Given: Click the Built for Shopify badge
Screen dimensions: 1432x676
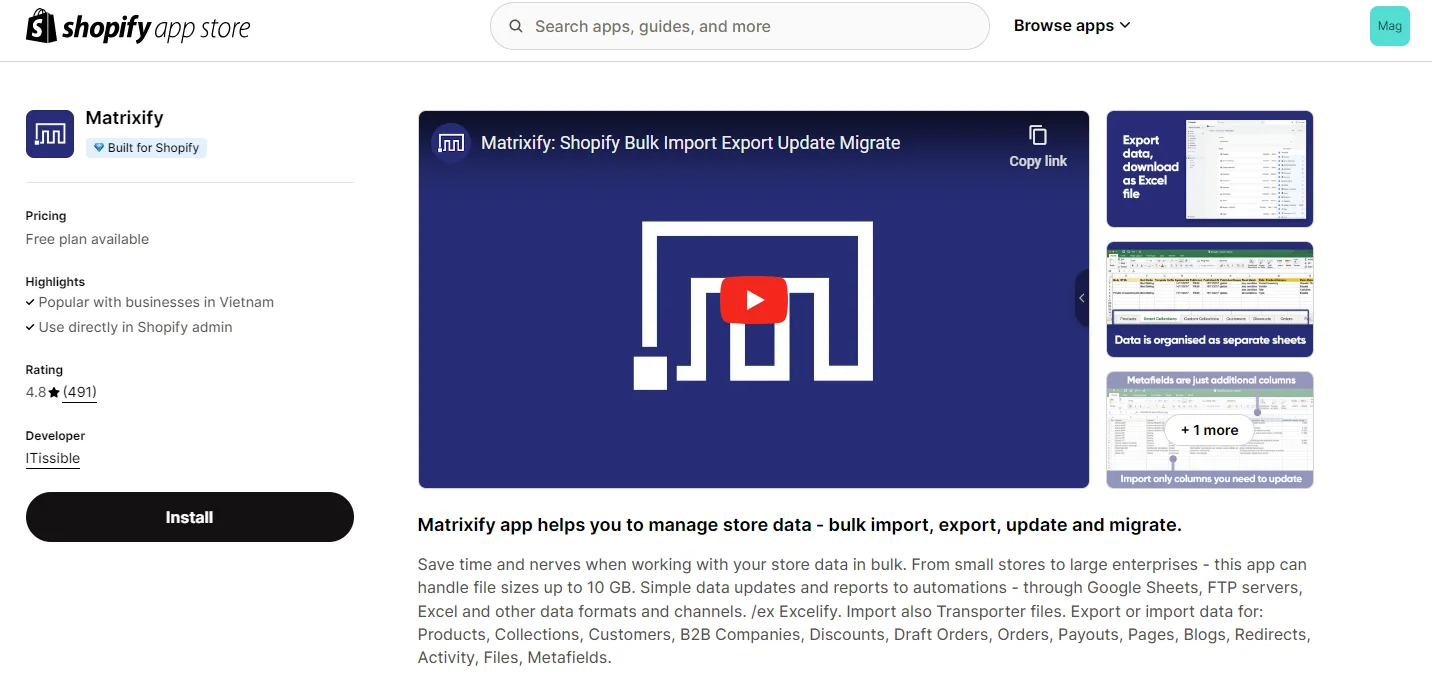Looking at the screenshot, I should point(146,148).
